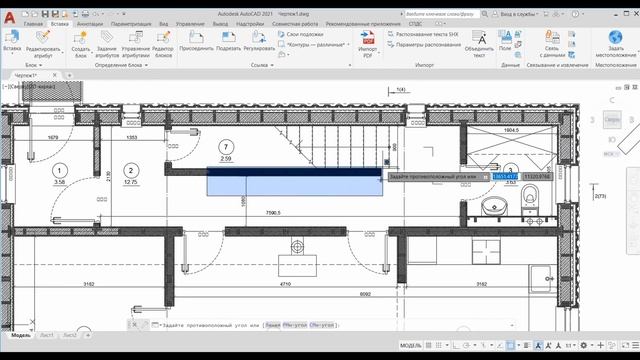Click the Save icon in quick access

(45, 14)
